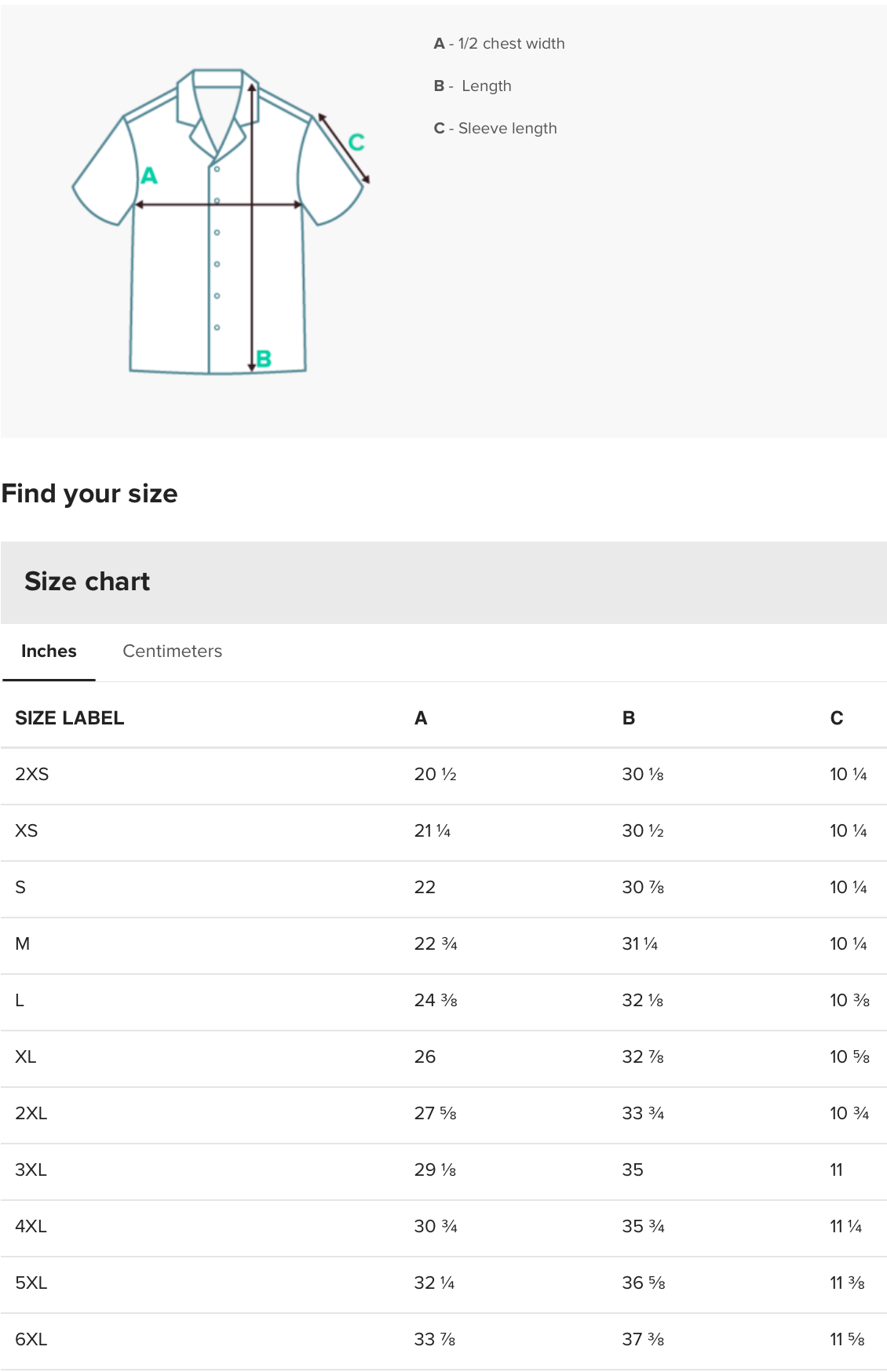Switch to the Centimeters tab
This screenshot has height=1372, width=887.
pyautogui.click(x=172, y=651)
